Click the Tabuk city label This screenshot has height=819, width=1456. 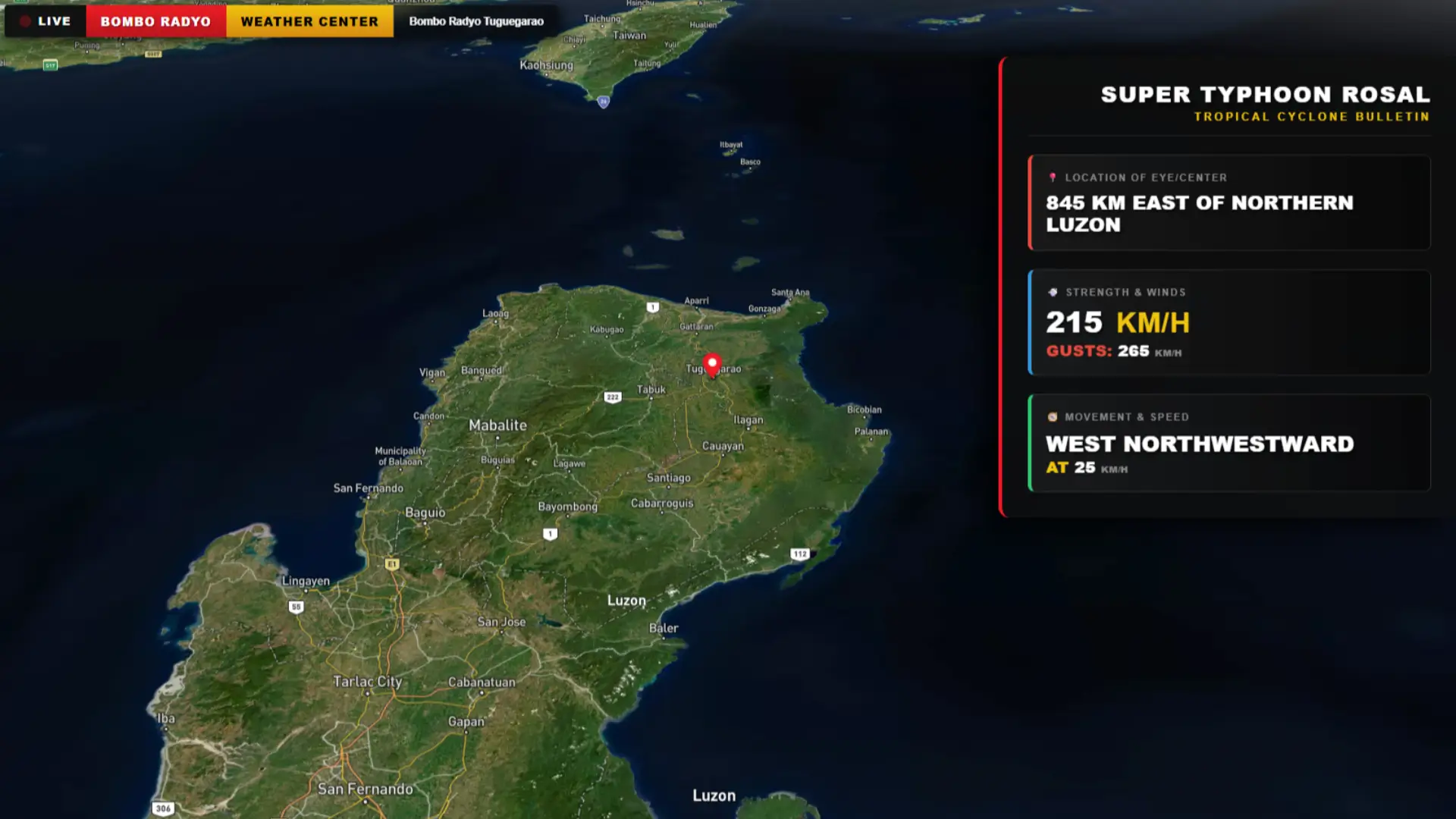pyautogui.click(x=651, y=389)
